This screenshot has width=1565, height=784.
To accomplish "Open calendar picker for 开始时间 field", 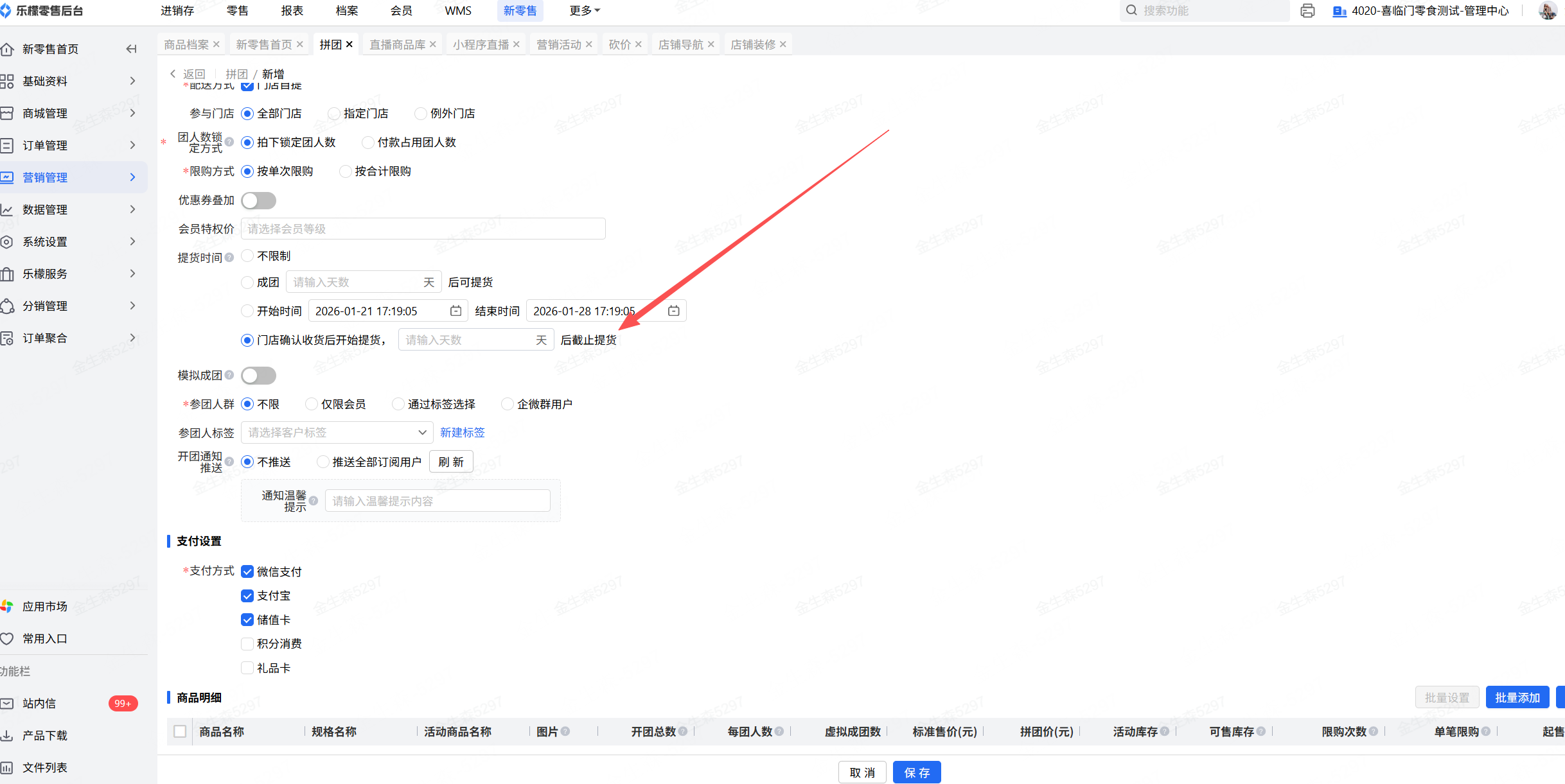I will (455, 311).
